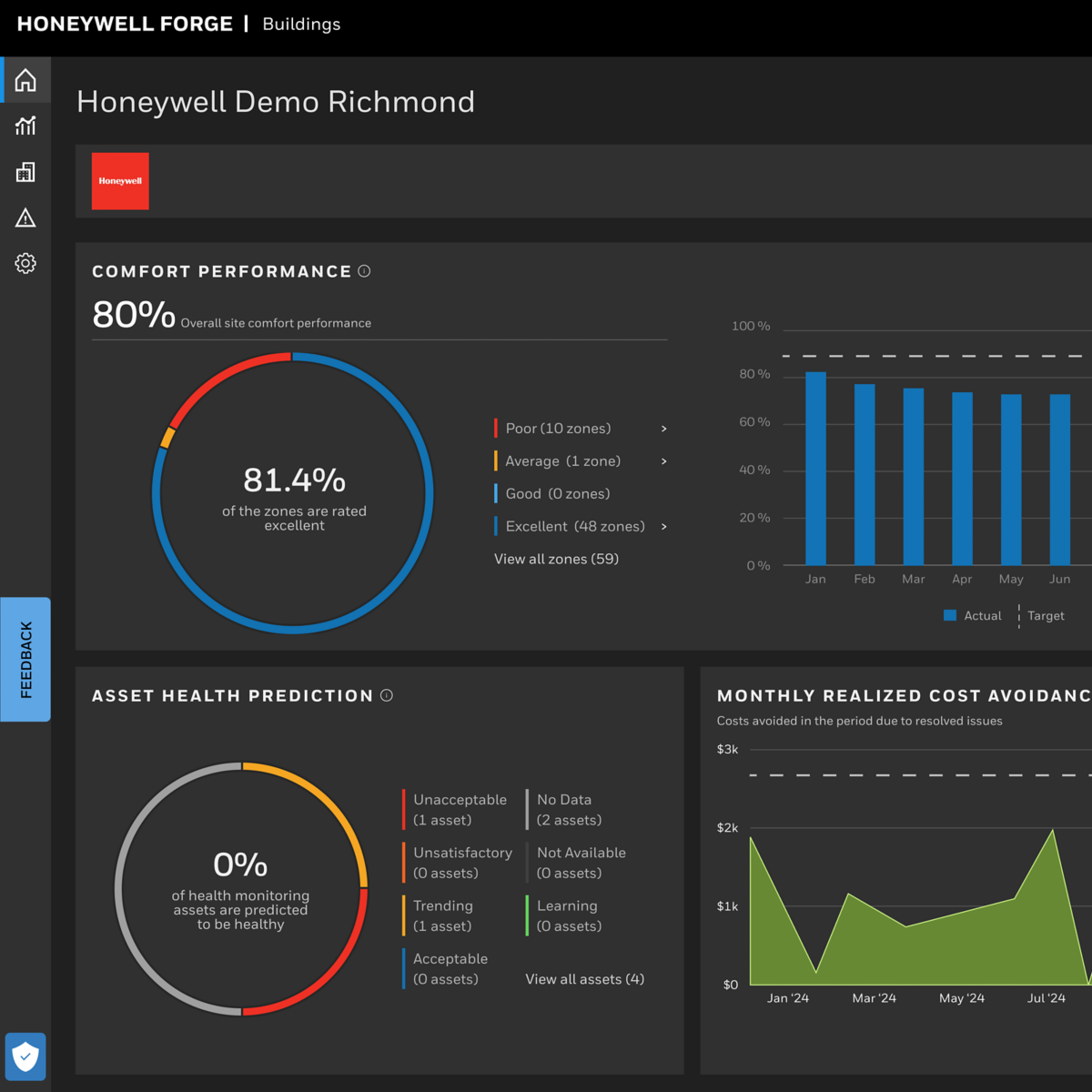Open the Home sidebar icon
Image resolution: width=1092 pixels, height=1092 pixels.
click(x=25, y=80)
